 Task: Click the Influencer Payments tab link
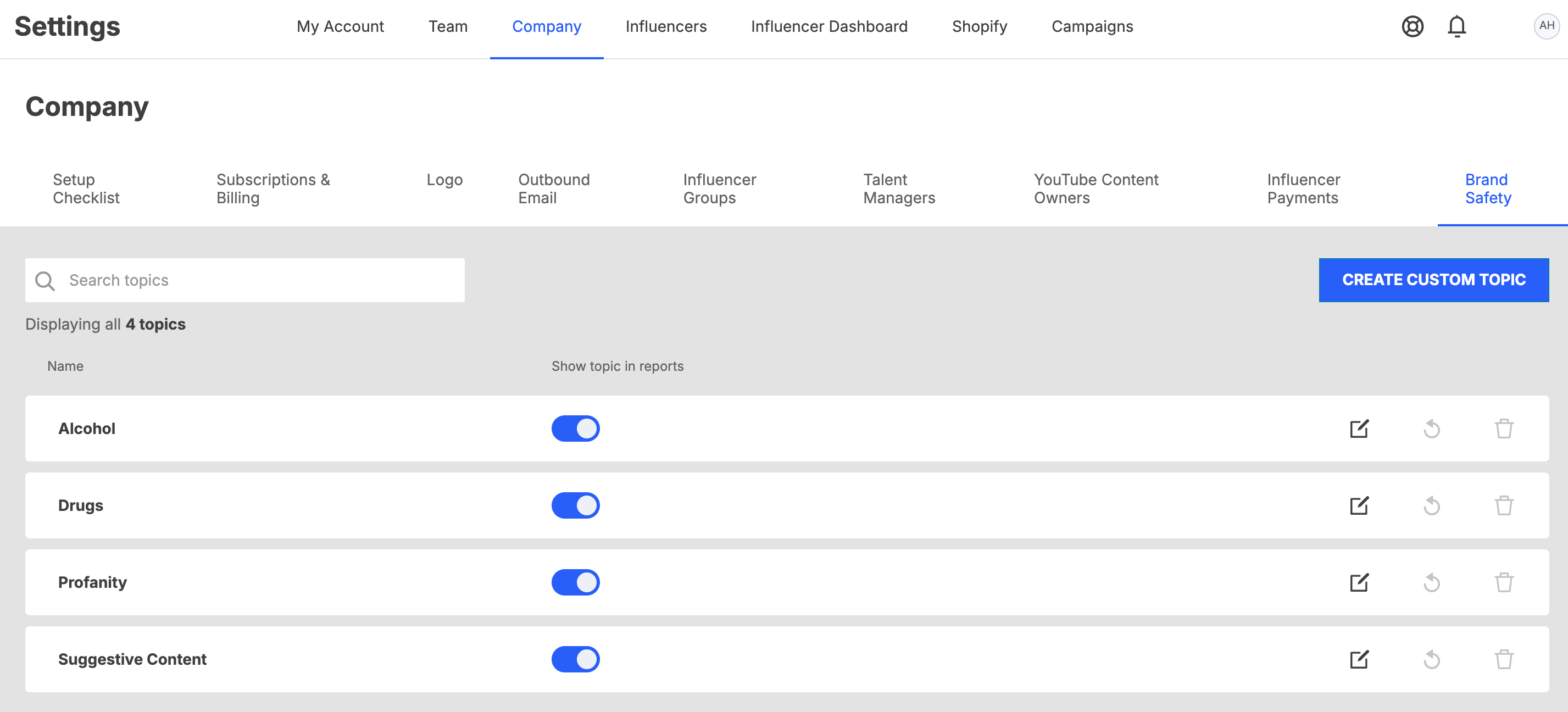pyautogui.click(x=1301, y=189)
